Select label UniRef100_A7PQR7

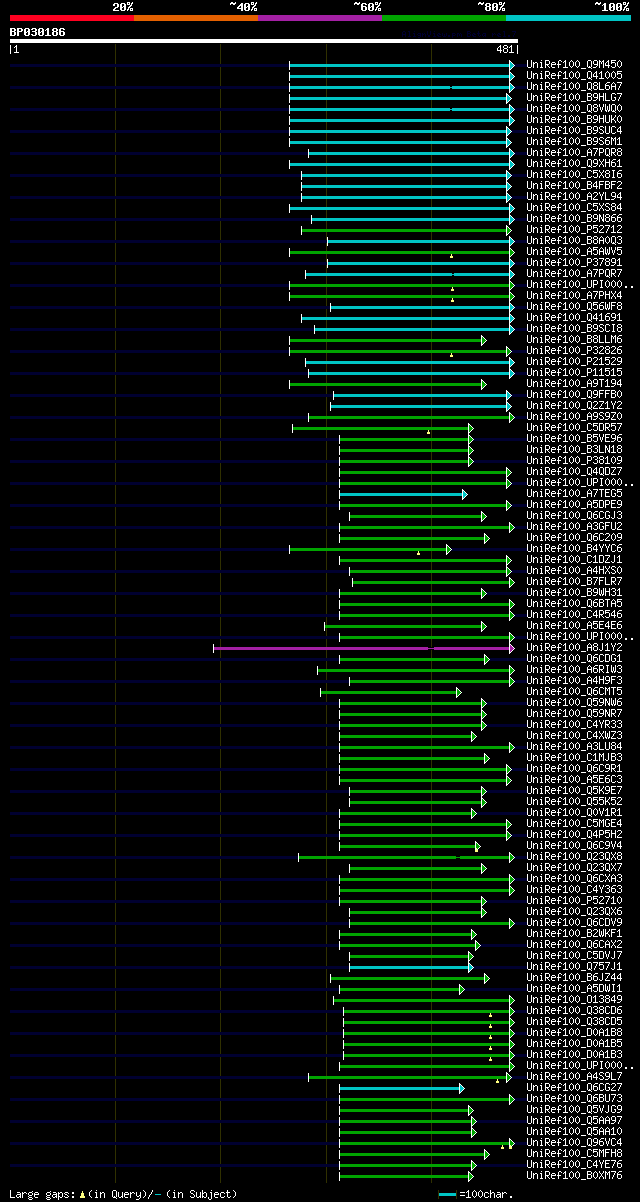574,273
